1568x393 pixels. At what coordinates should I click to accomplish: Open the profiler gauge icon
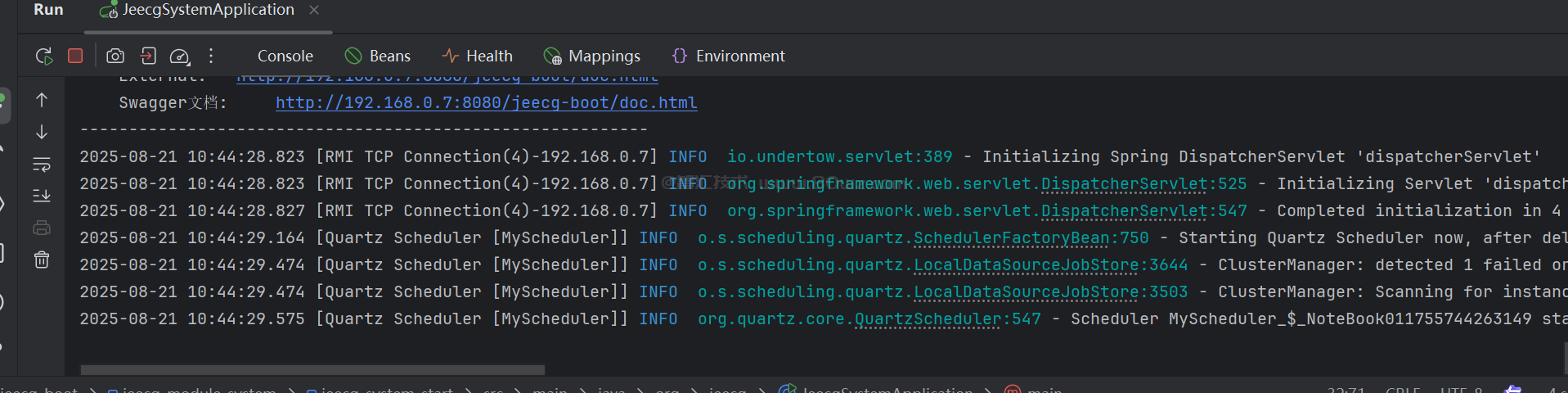[x=180, y=56]
